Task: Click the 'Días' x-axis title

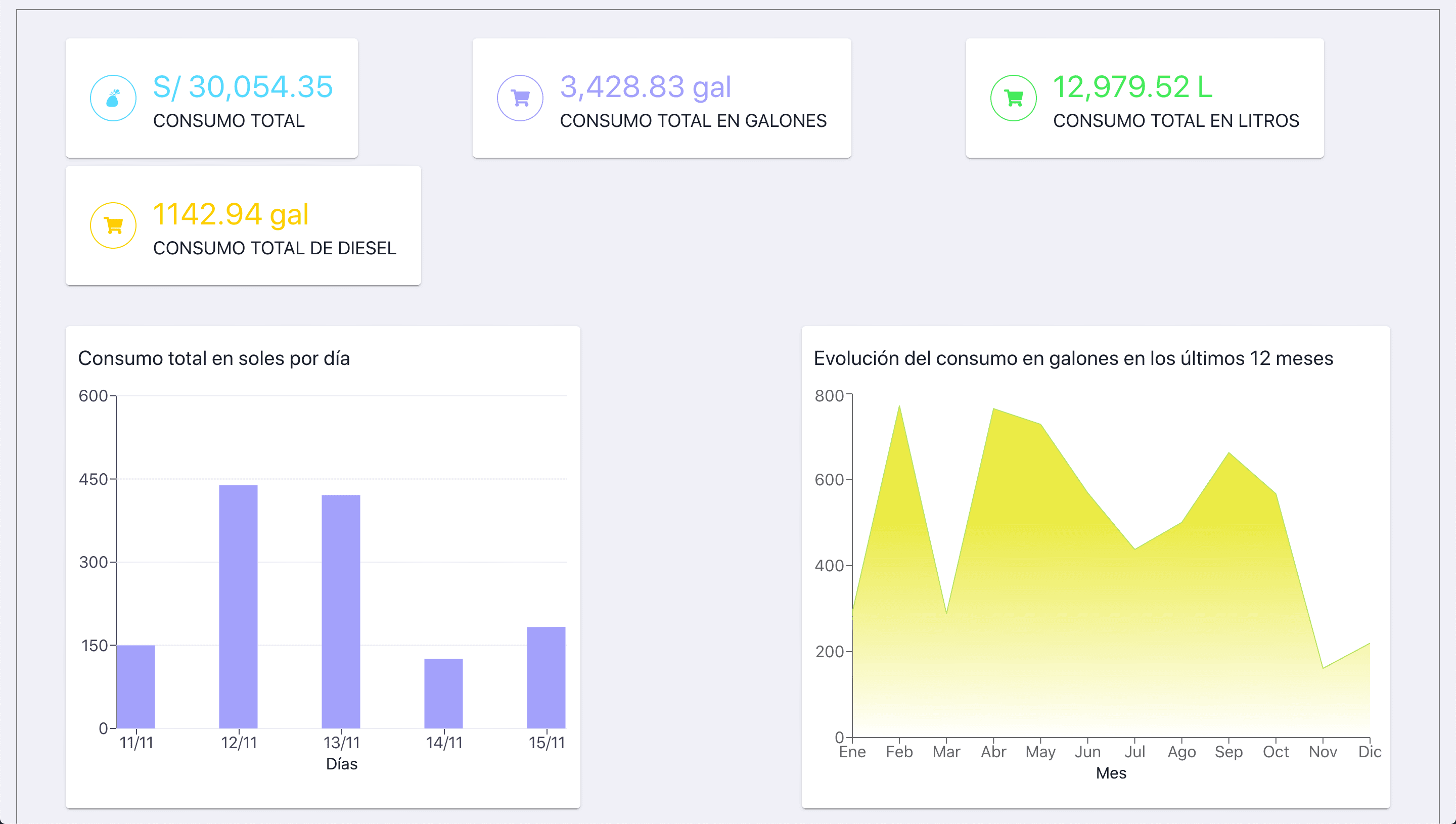Action: pos(342,764)
